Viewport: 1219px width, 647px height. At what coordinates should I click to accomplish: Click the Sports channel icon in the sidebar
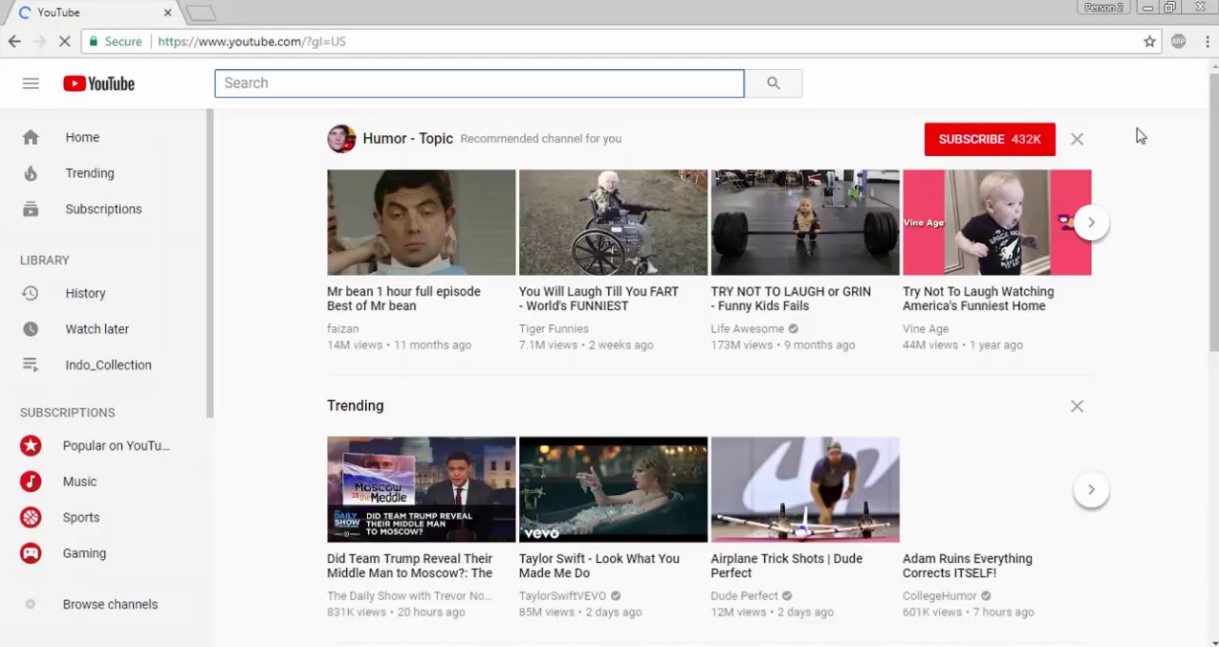(x=29, y=517)
